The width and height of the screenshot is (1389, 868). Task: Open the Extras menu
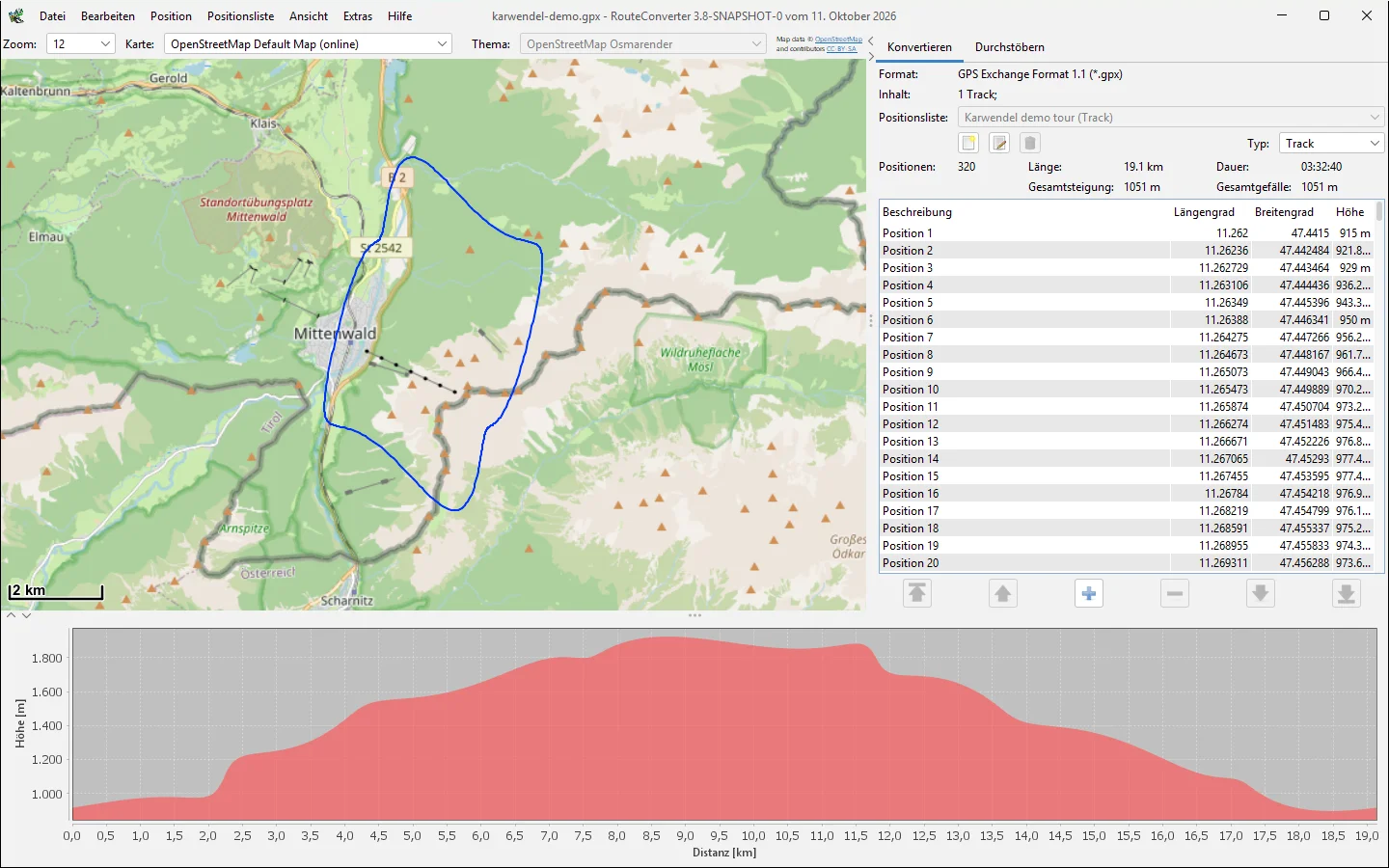(x=358, y=16)
